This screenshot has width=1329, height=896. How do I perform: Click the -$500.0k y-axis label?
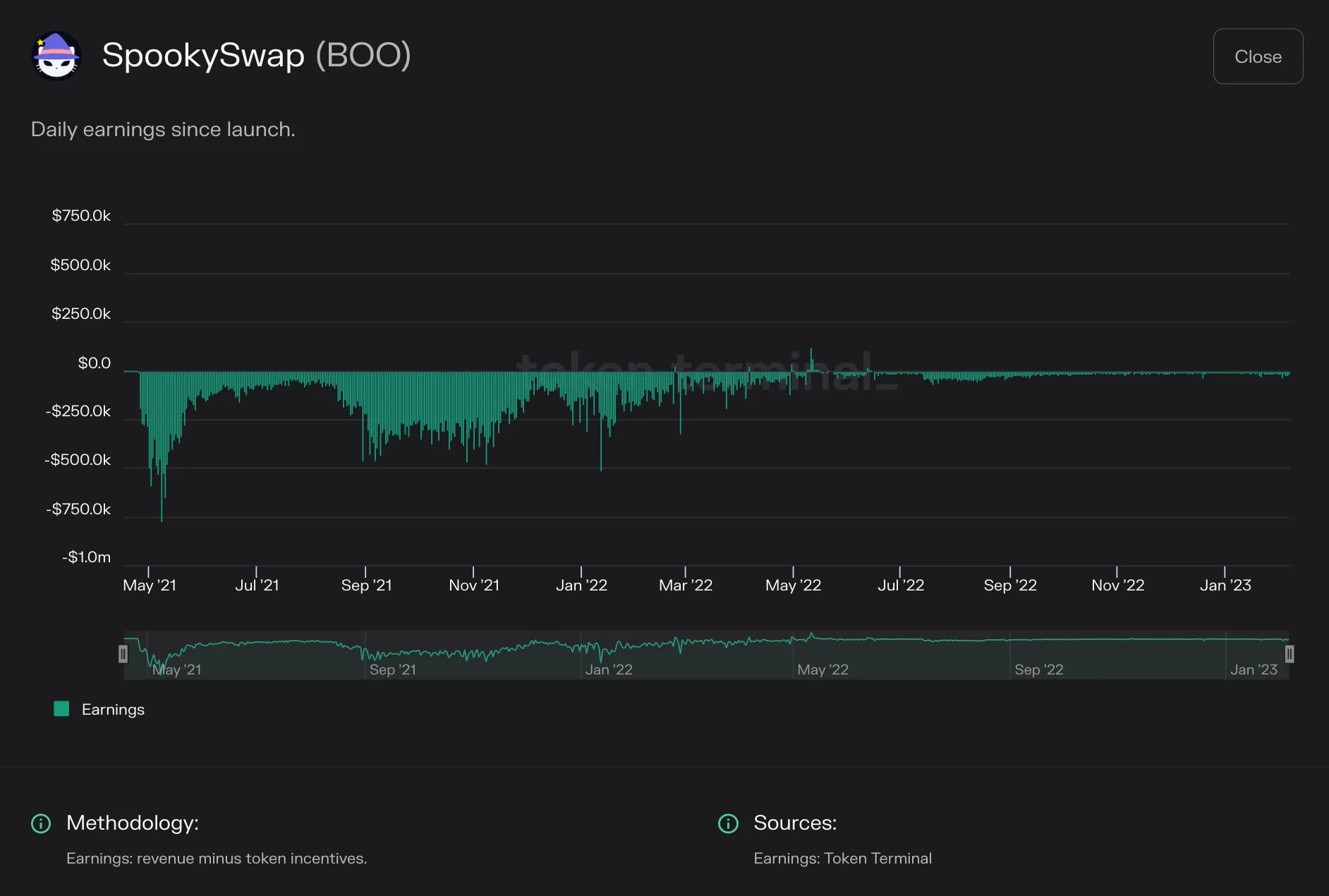coord(78,460)
